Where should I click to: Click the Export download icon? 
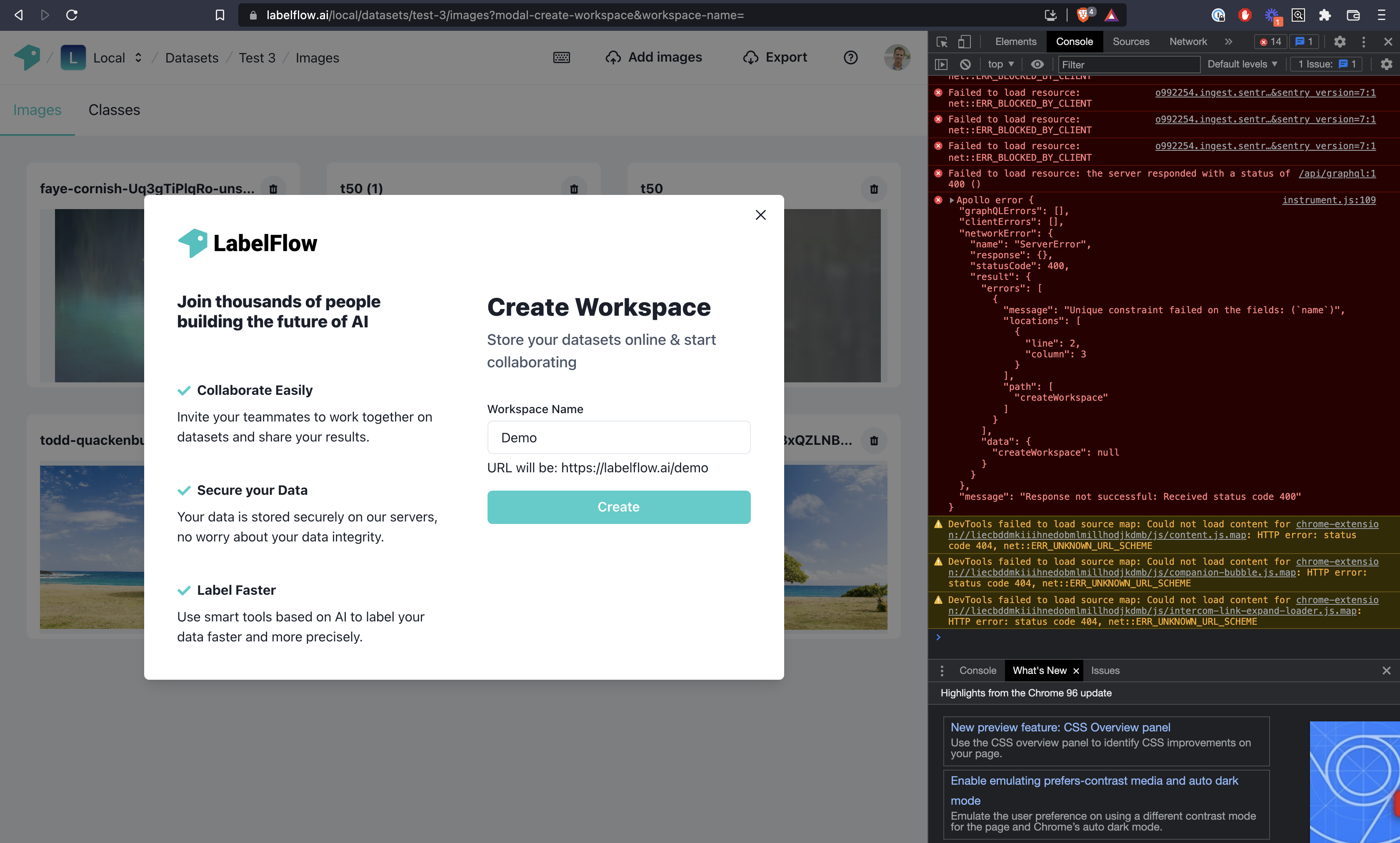(x=750, y=57)
